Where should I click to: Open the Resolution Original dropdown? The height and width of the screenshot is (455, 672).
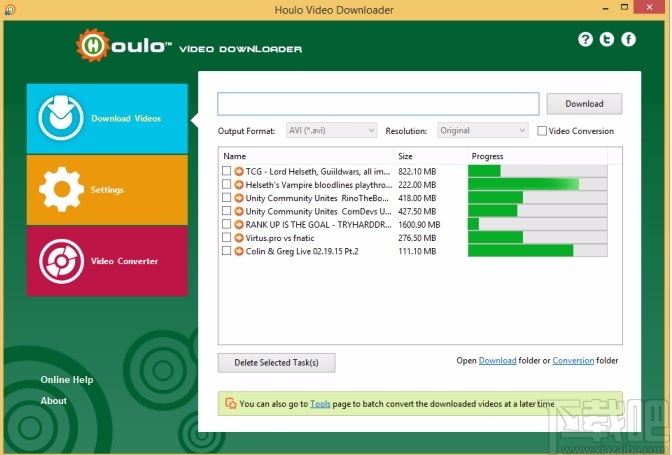click(482, 130)
